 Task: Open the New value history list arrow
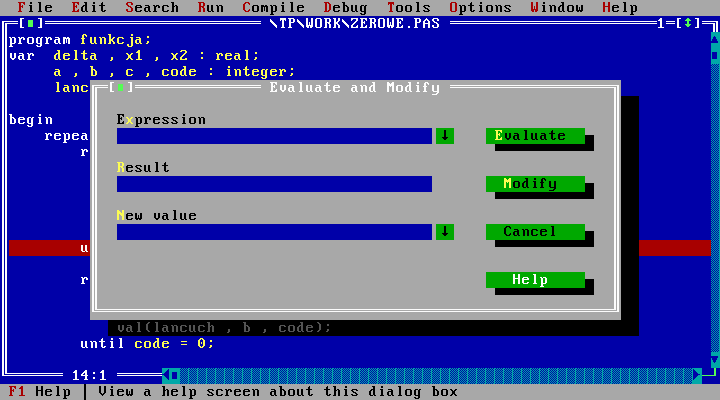[445, 232]
